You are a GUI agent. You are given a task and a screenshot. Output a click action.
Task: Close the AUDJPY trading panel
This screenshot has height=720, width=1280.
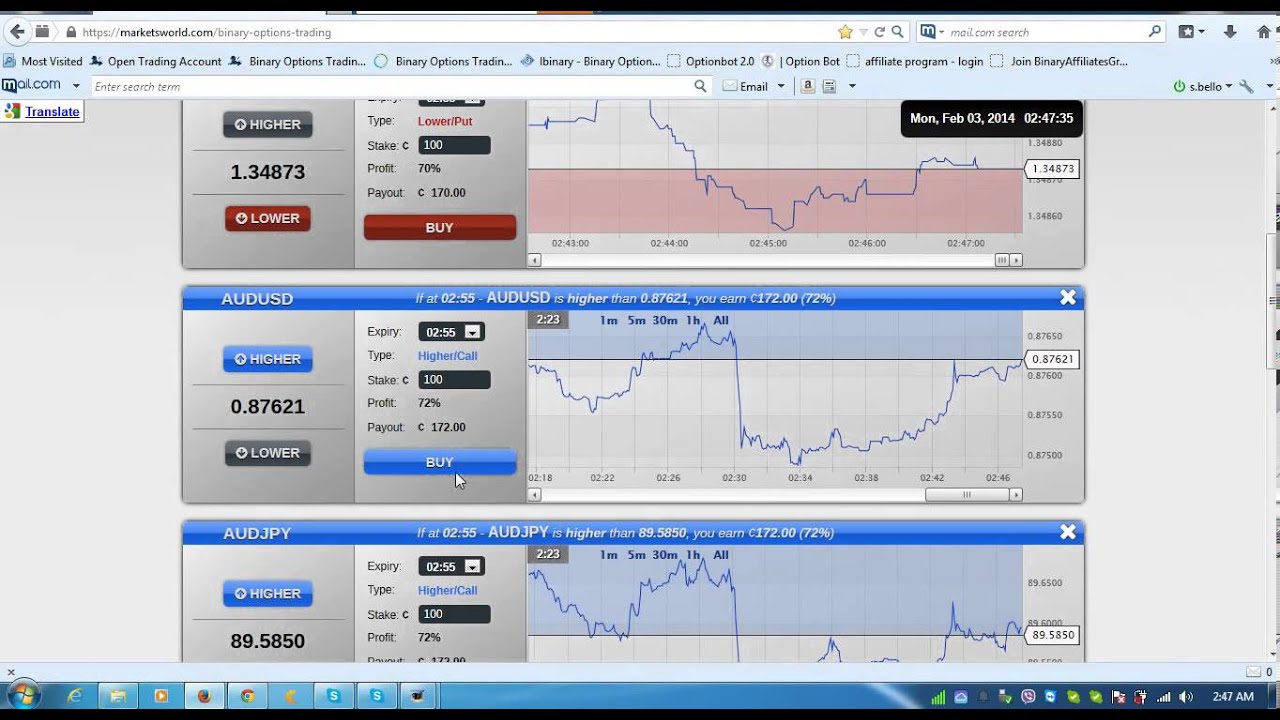pos(1068,532)
